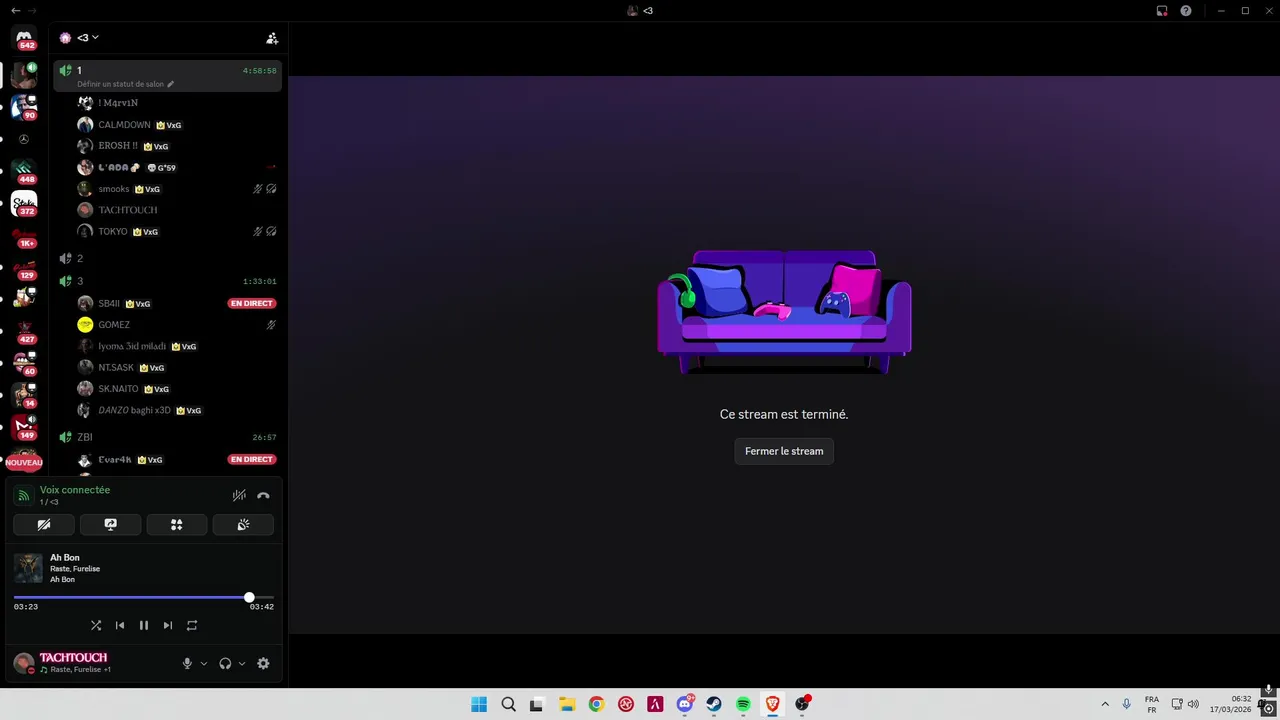Mute the microphone in user panel
This screenshot has height=720, width=1280.
[187, 663]
